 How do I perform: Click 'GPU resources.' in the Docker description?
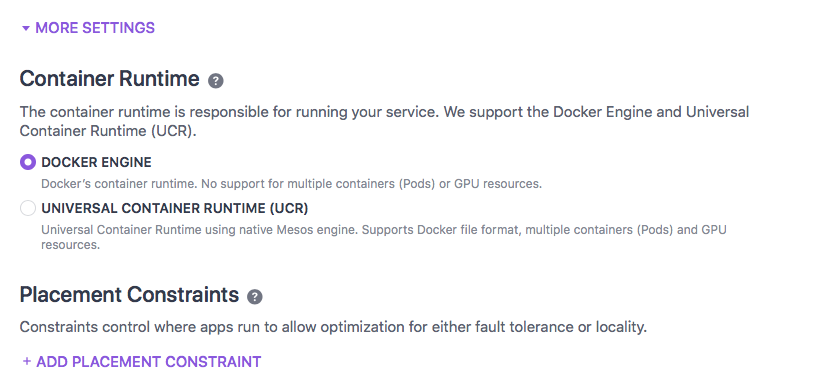(x=498, y=184)
